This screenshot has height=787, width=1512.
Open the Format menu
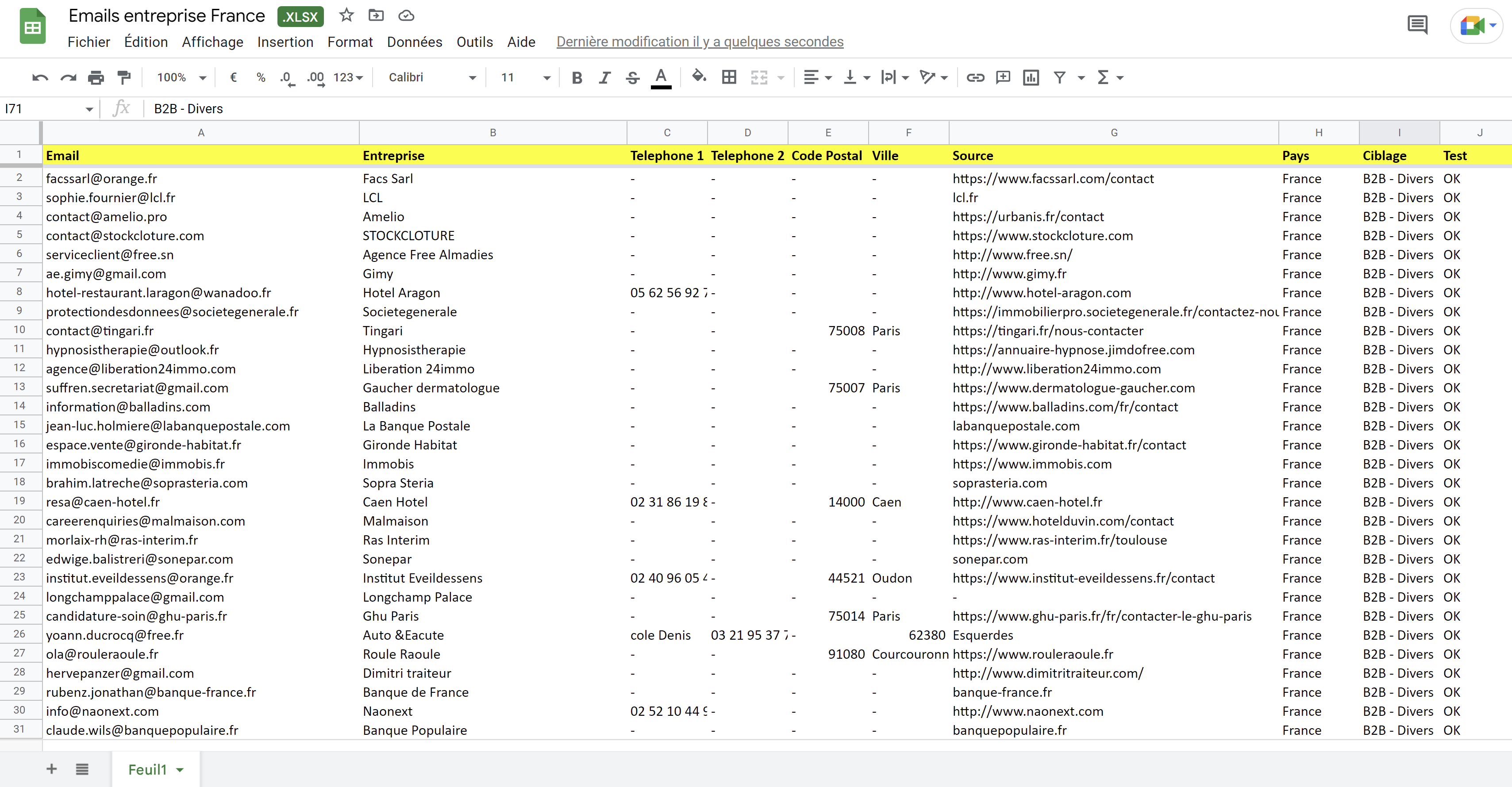[x=350, y=42]
